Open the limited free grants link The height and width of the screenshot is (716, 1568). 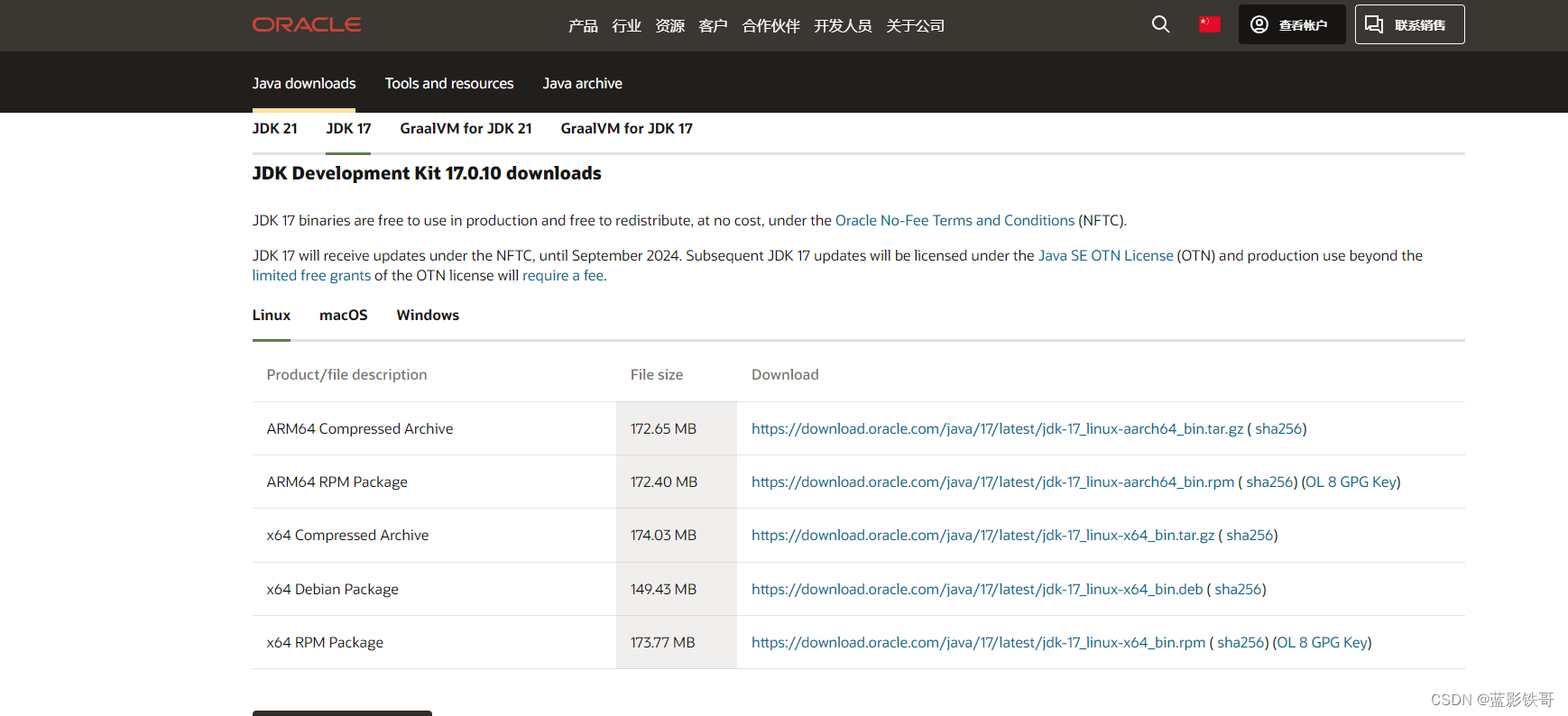tap(311, 275)
